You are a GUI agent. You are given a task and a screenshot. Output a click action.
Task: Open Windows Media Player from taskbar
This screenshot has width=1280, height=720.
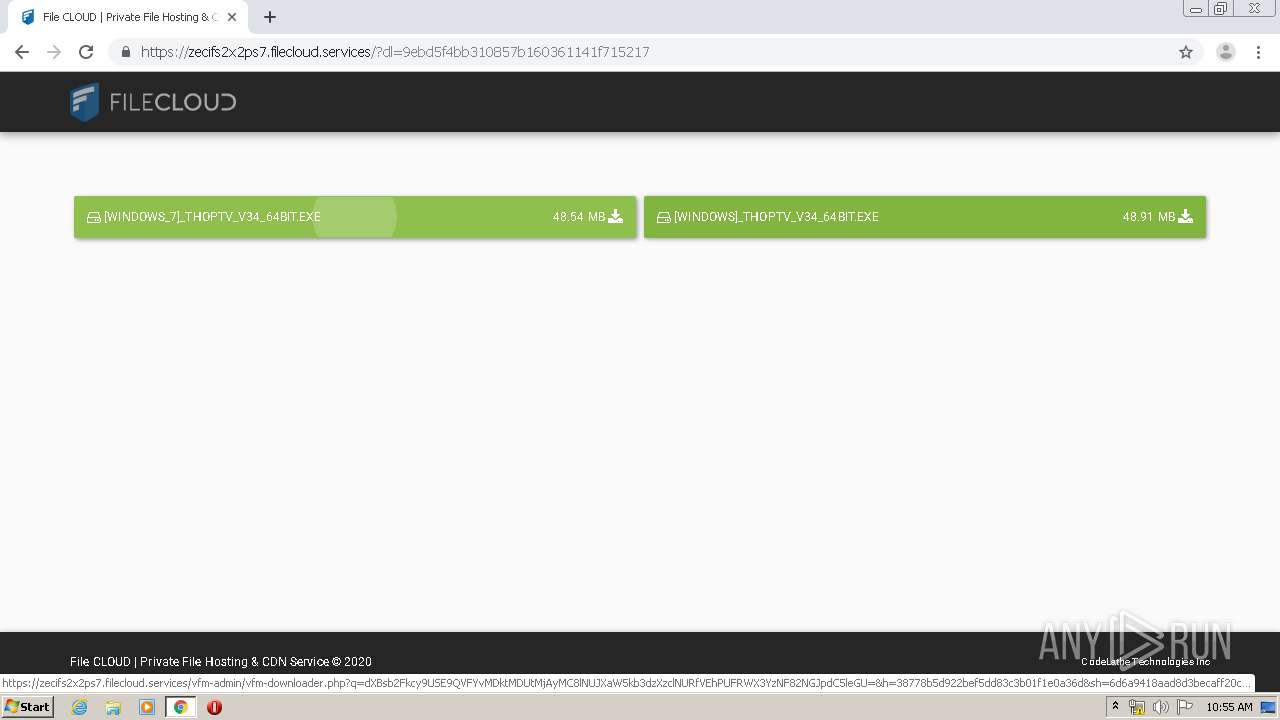point(147,707)
